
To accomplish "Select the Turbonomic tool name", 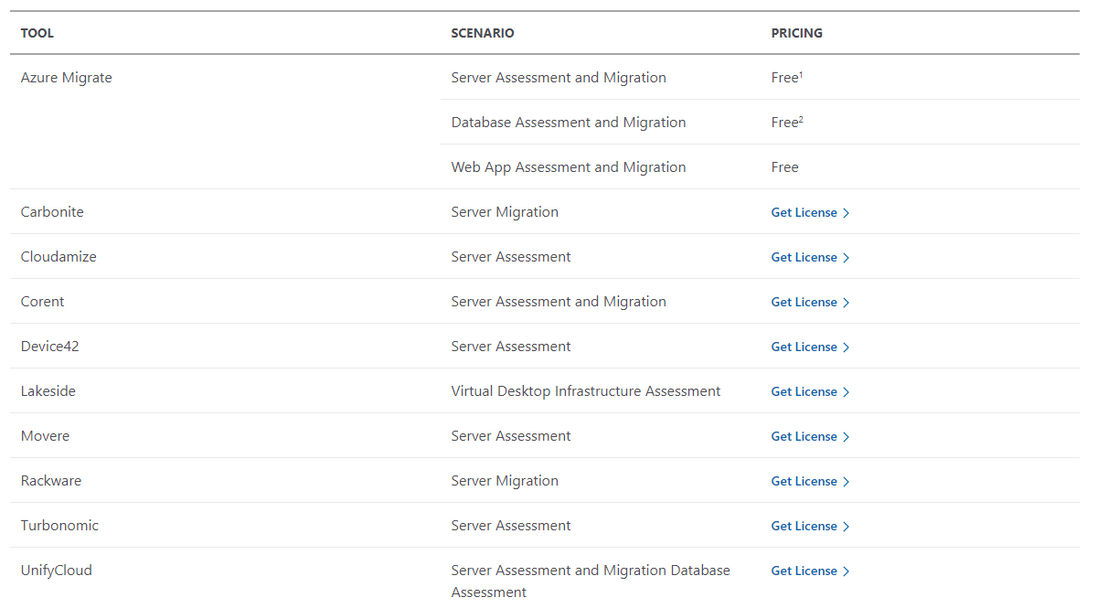I will [59, 526].
